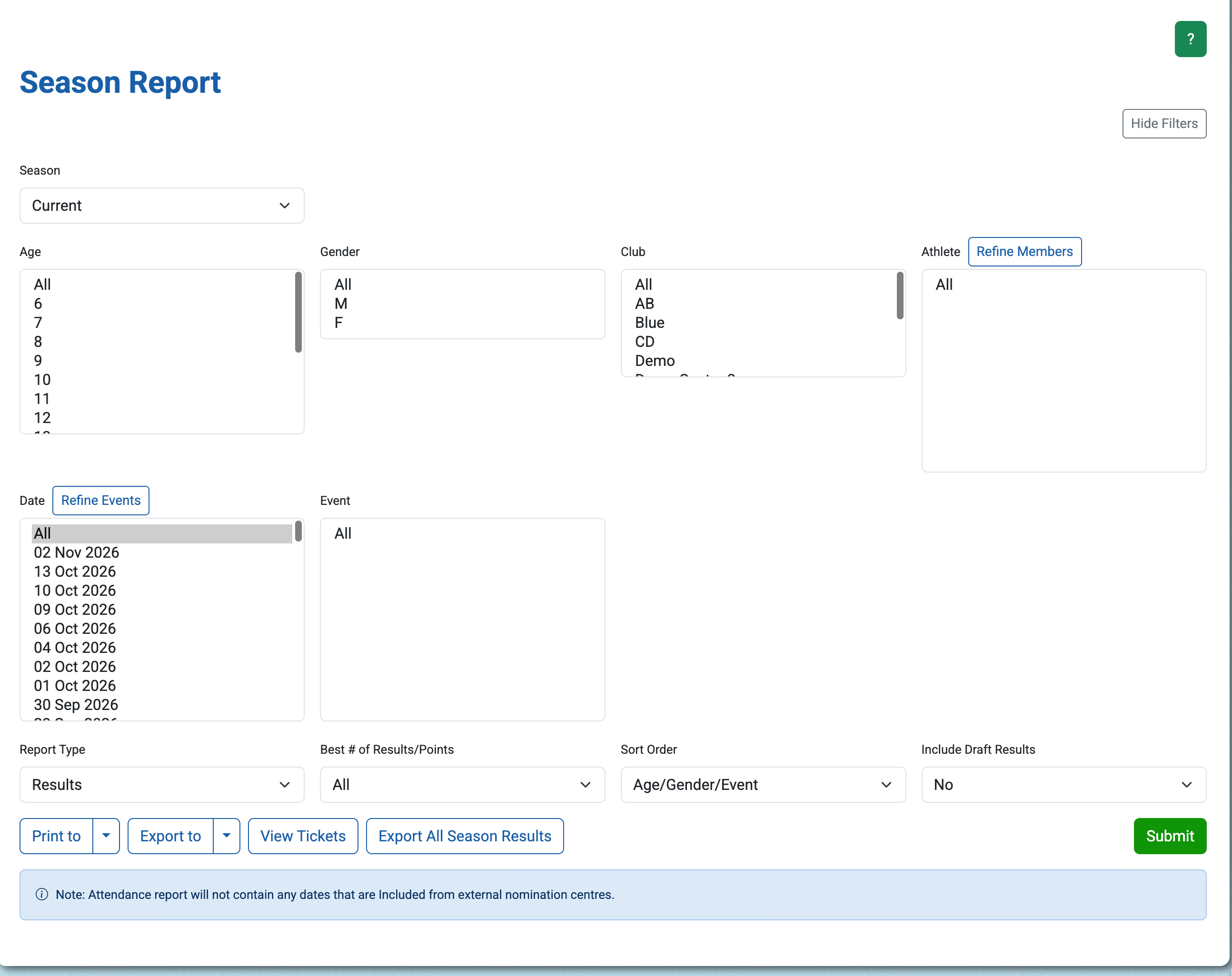Open the Export to dropdown arrow

click(x=227, y=836)
